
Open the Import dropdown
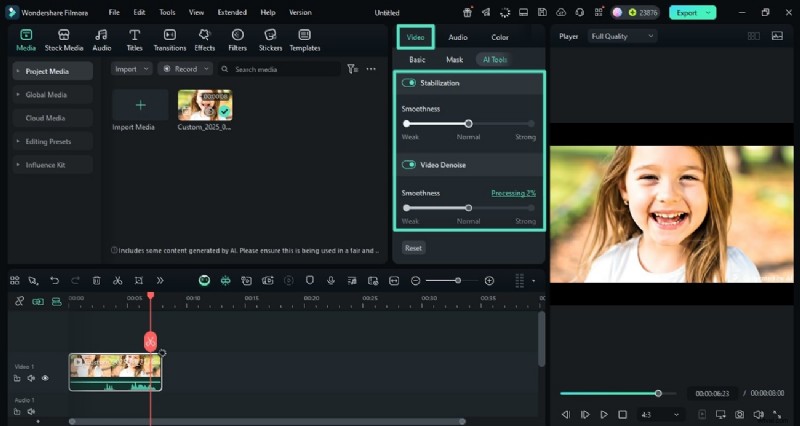[x=132, y=69]
